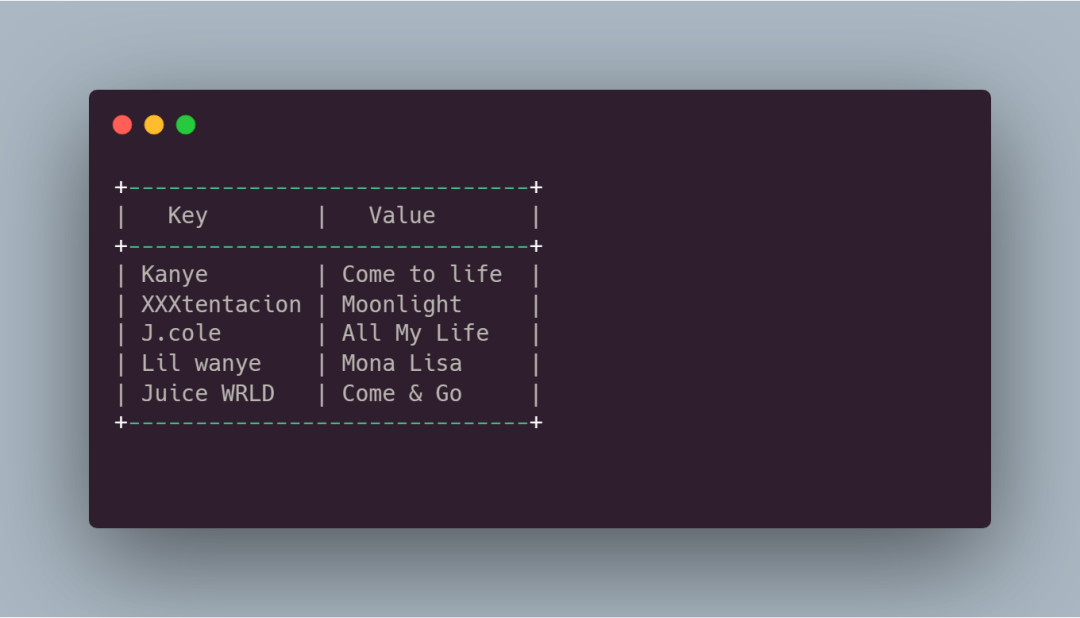
Task: Click the Juice WRLD key text
Action: point(208,393)
